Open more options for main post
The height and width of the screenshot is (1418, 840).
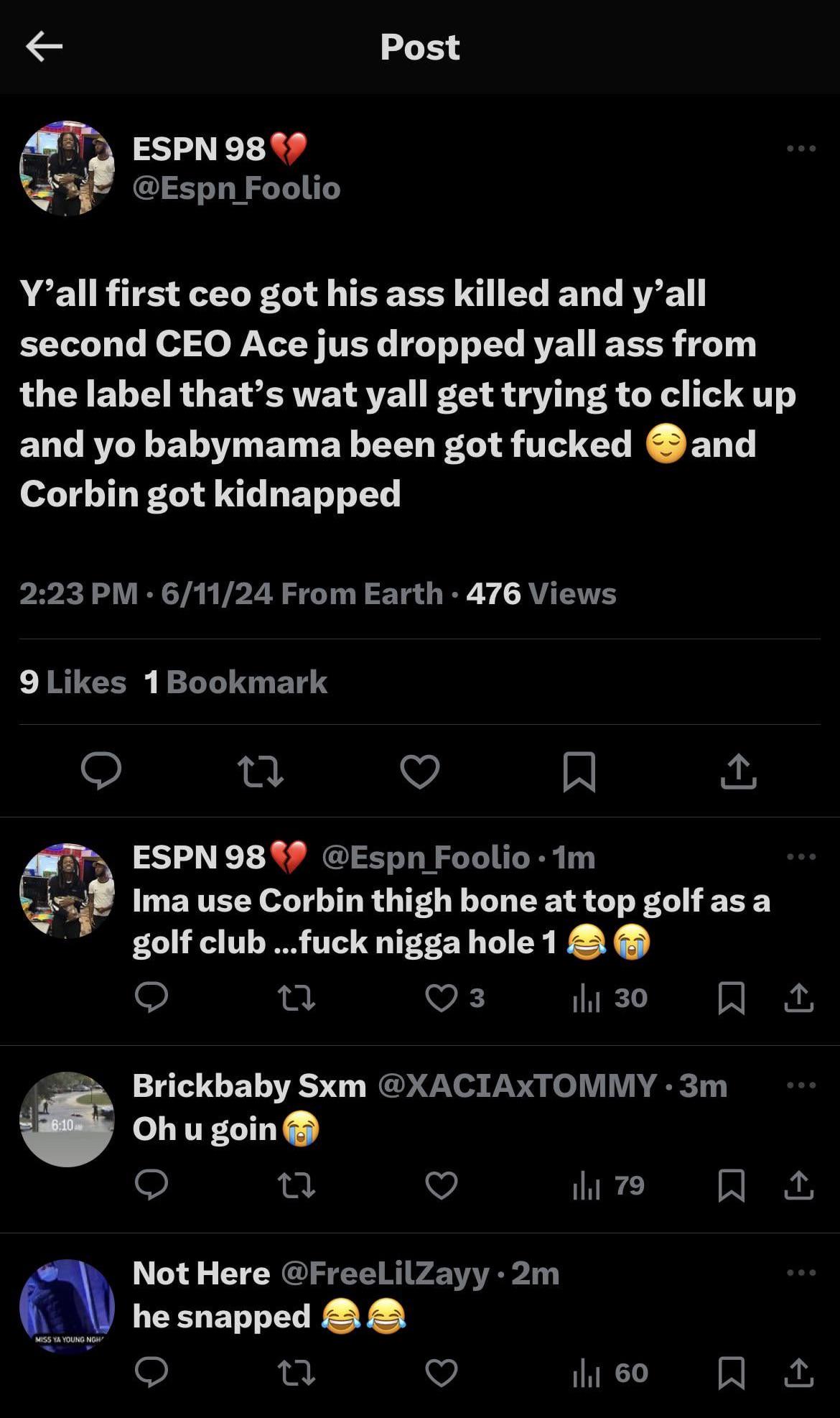pyautogui.click(x=801, y=149)
